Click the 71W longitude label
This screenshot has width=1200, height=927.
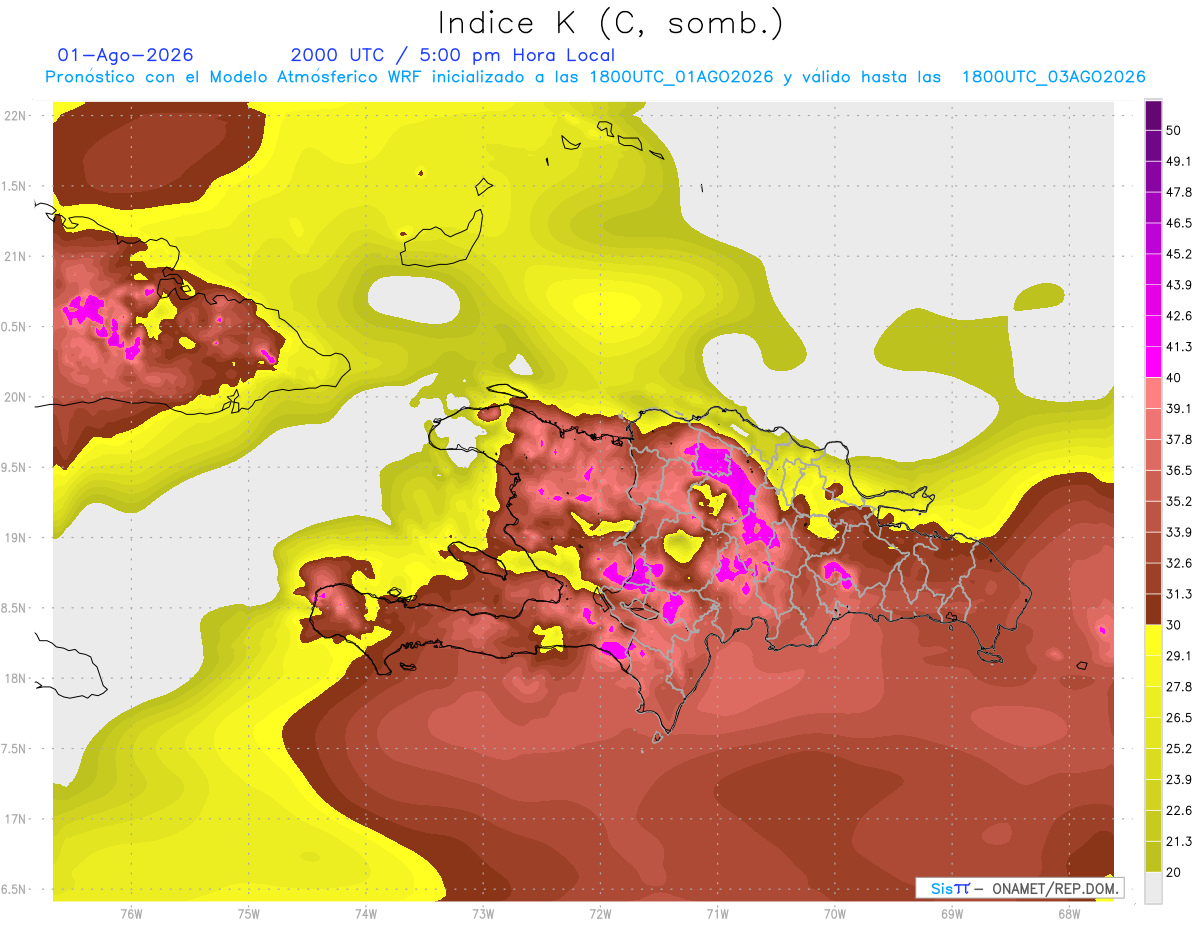[x=717, y=913]
